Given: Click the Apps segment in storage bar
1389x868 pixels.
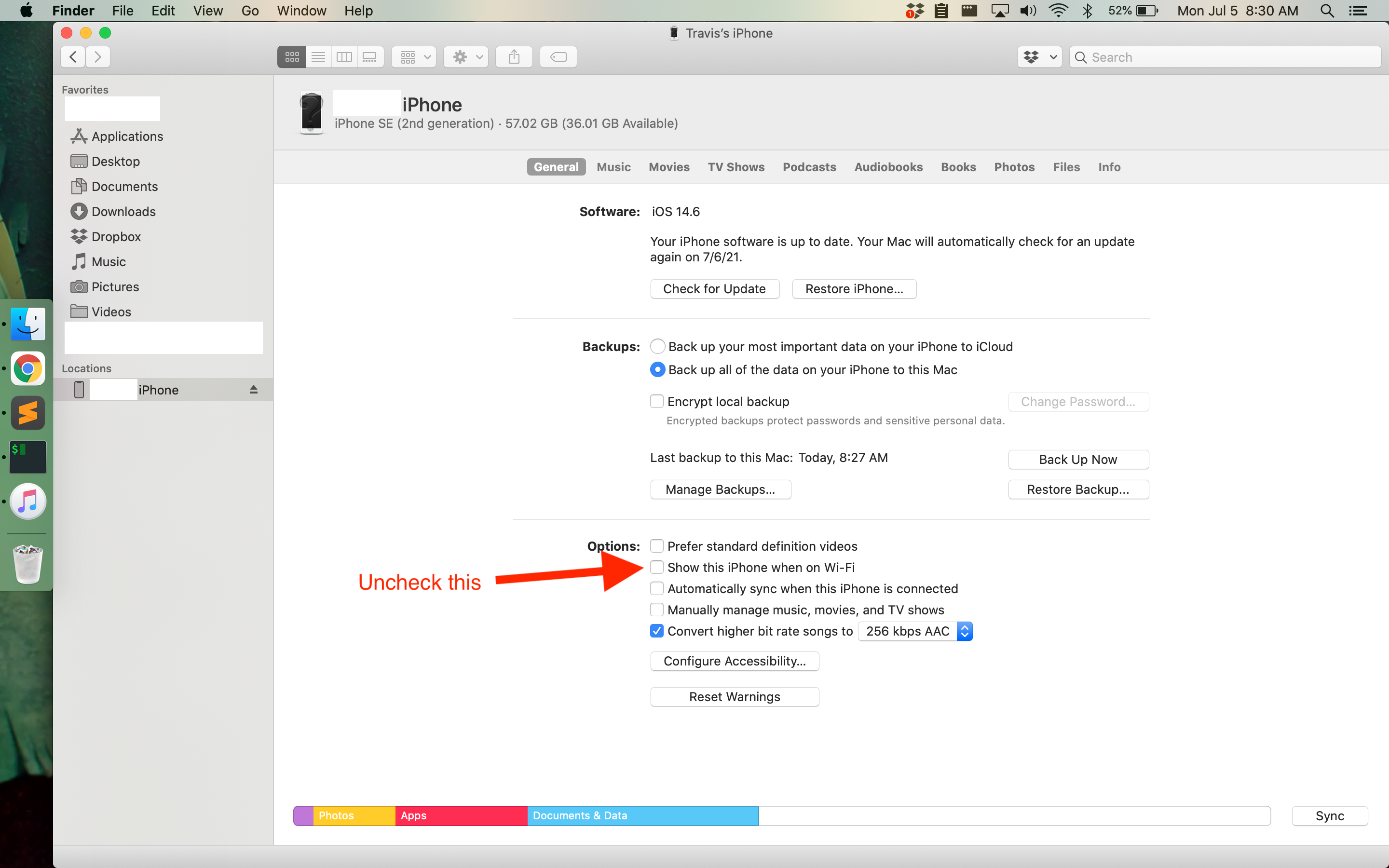Looking at the screenshot, I should 460,816.
